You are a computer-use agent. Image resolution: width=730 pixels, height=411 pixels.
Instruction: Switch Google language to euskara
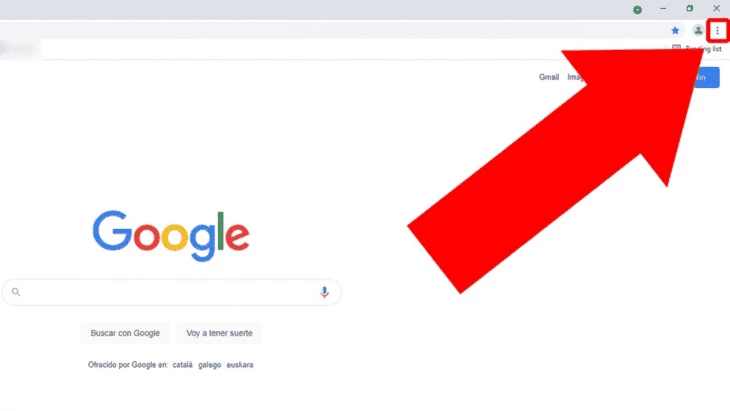coord(240,365)
